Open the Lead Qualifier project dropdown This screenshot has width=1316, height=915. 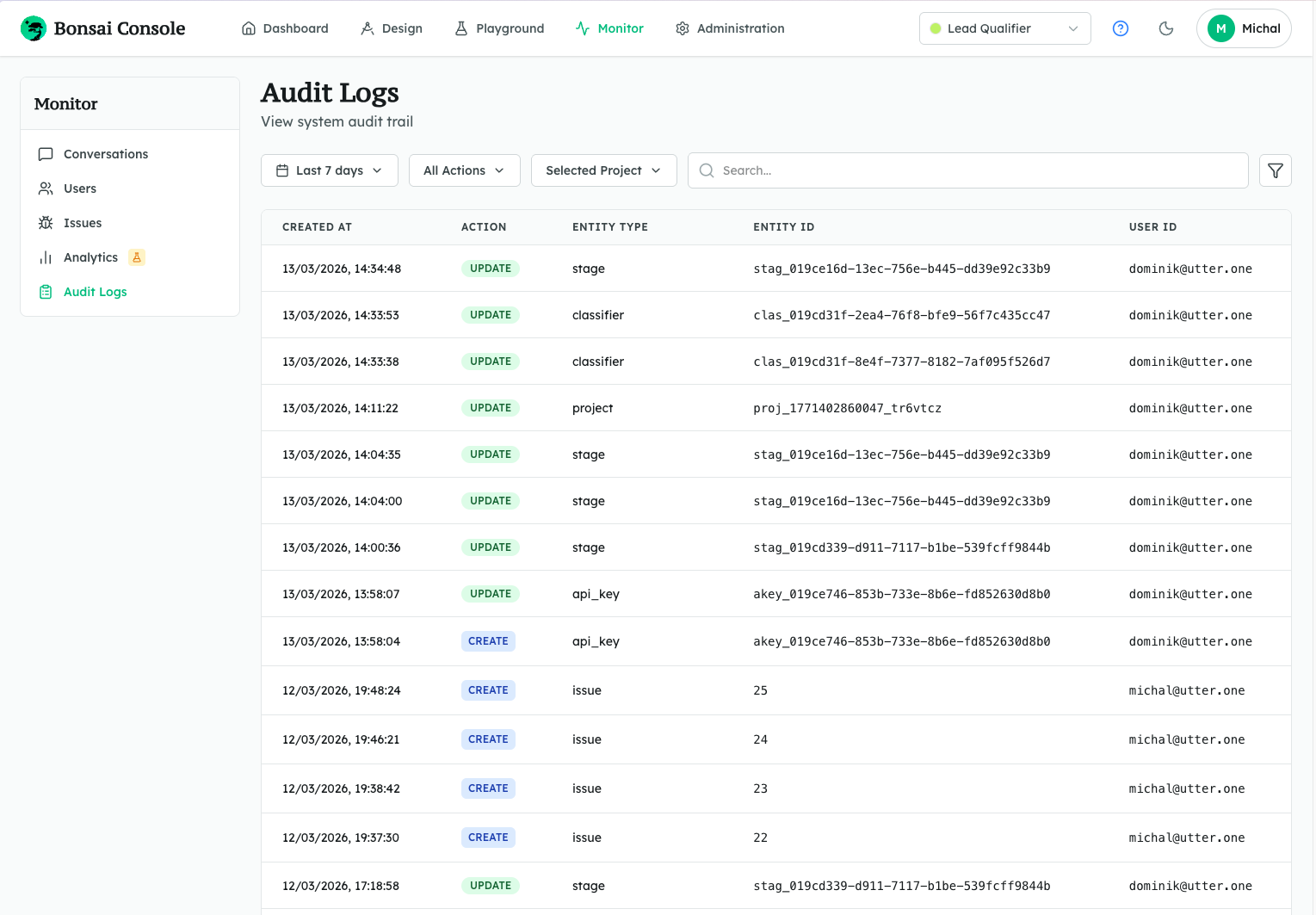click(x=1004, y=28)
